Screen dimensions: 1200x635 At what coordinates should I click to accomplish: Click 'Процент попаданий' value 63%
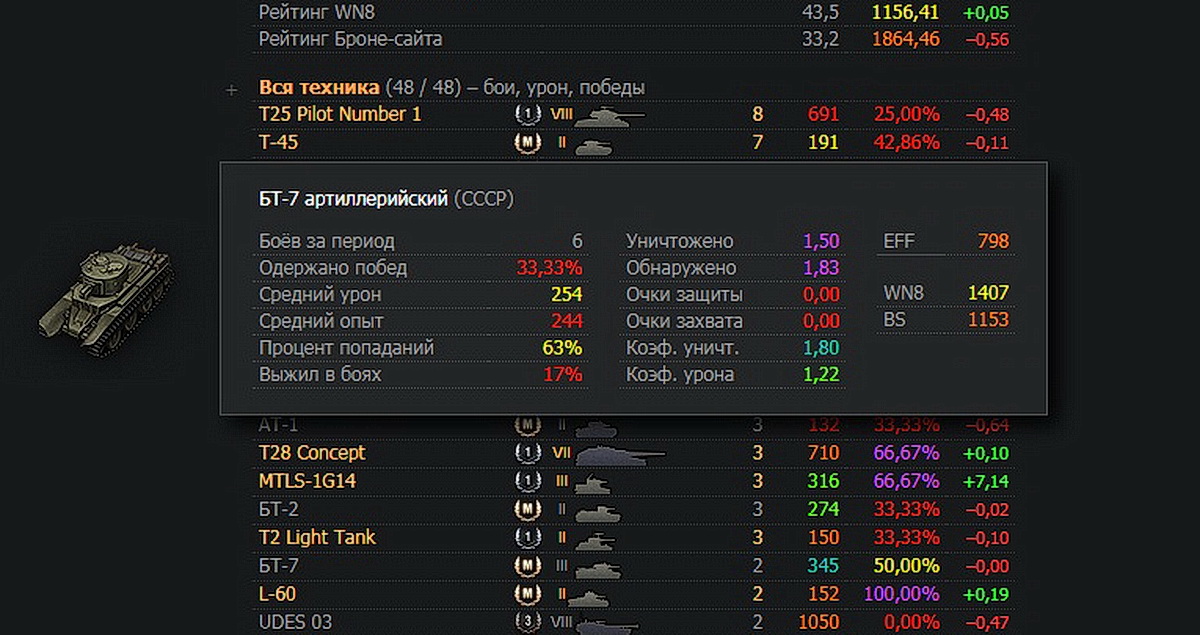563,348
